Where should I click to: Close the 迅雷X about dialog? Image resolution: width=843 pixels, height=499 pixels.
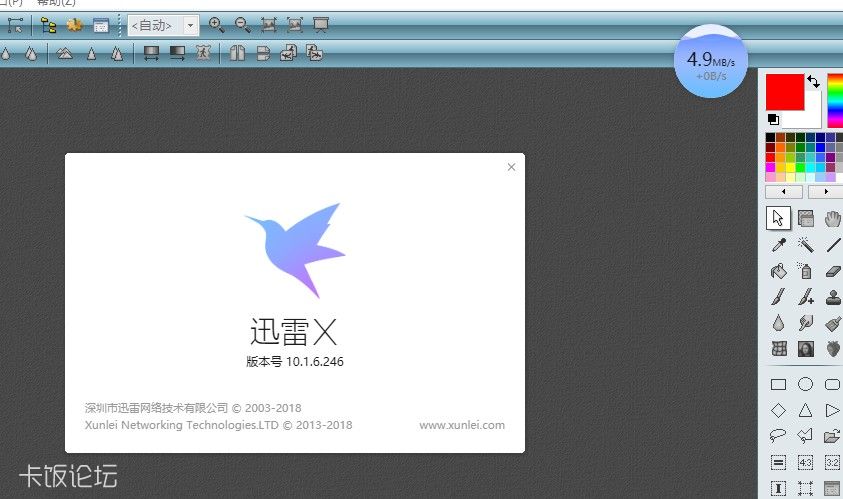pyautogui.click(x=511, y=167)
